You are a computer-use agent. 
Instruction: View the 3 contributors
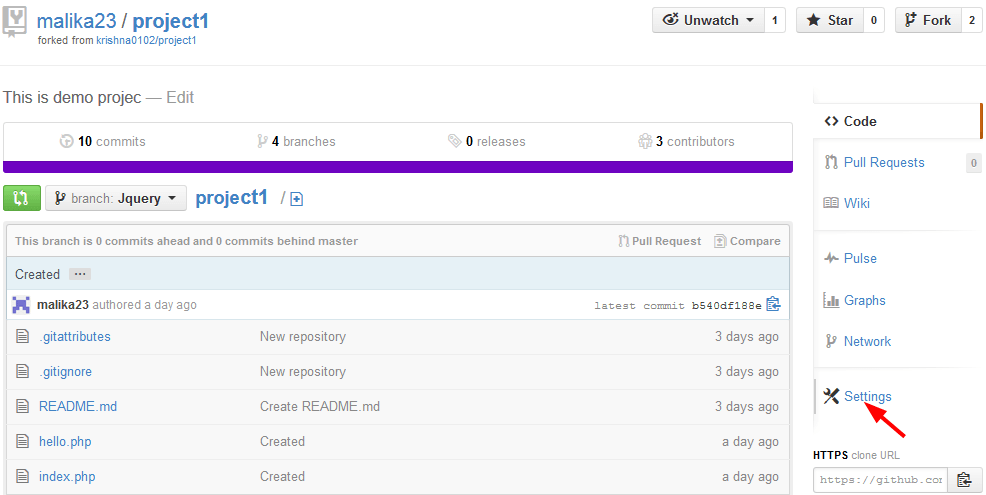coord(686,142)
